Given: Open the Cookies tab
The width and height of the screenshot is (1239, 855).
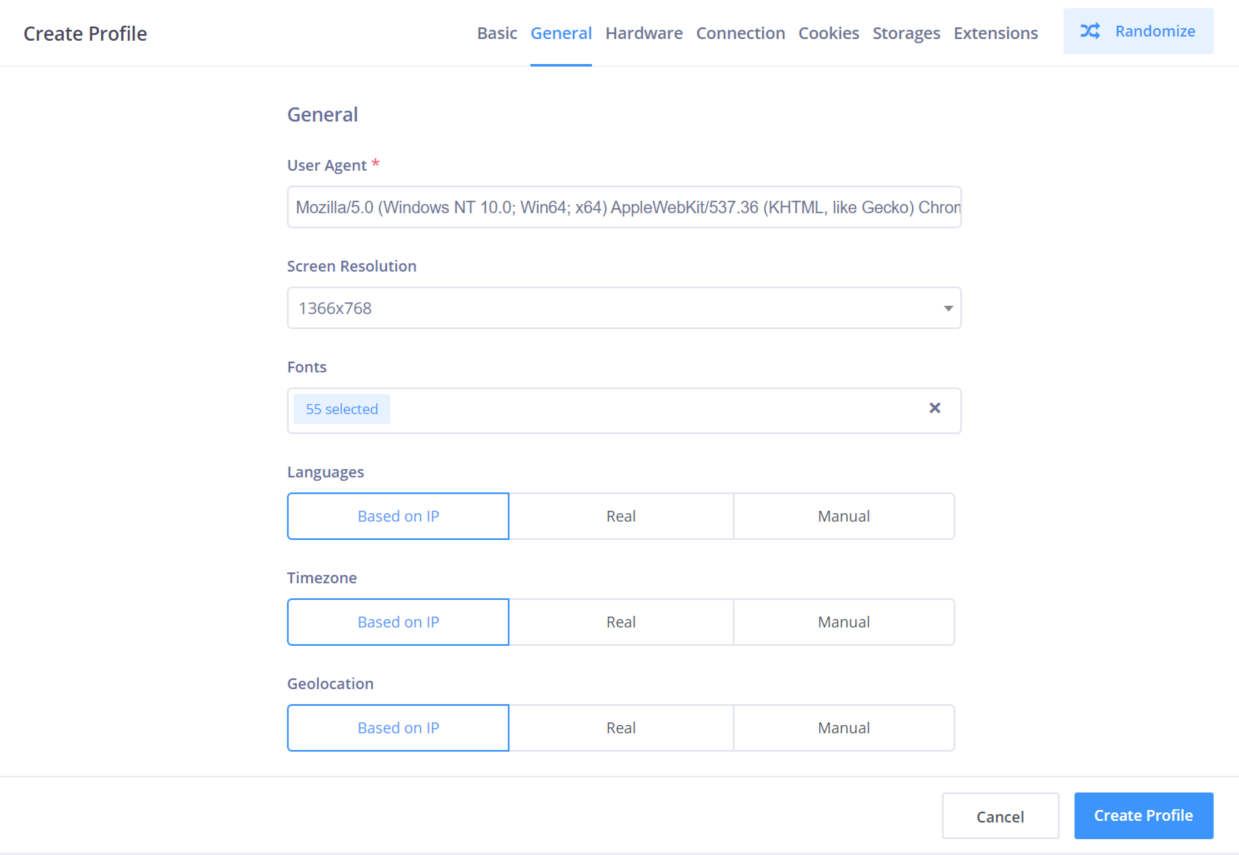Looking at the screenshot, I should [x=828, y=33].
